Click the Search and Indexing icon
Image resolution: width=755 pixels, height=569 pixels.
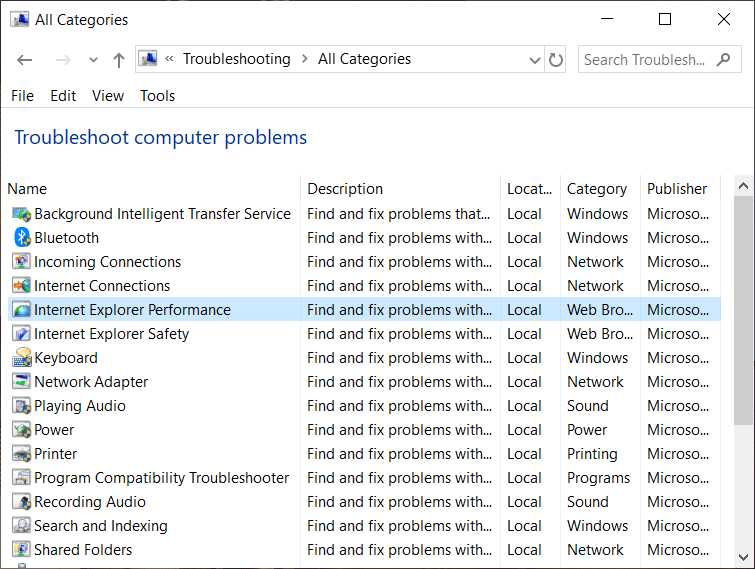[22, 526]
